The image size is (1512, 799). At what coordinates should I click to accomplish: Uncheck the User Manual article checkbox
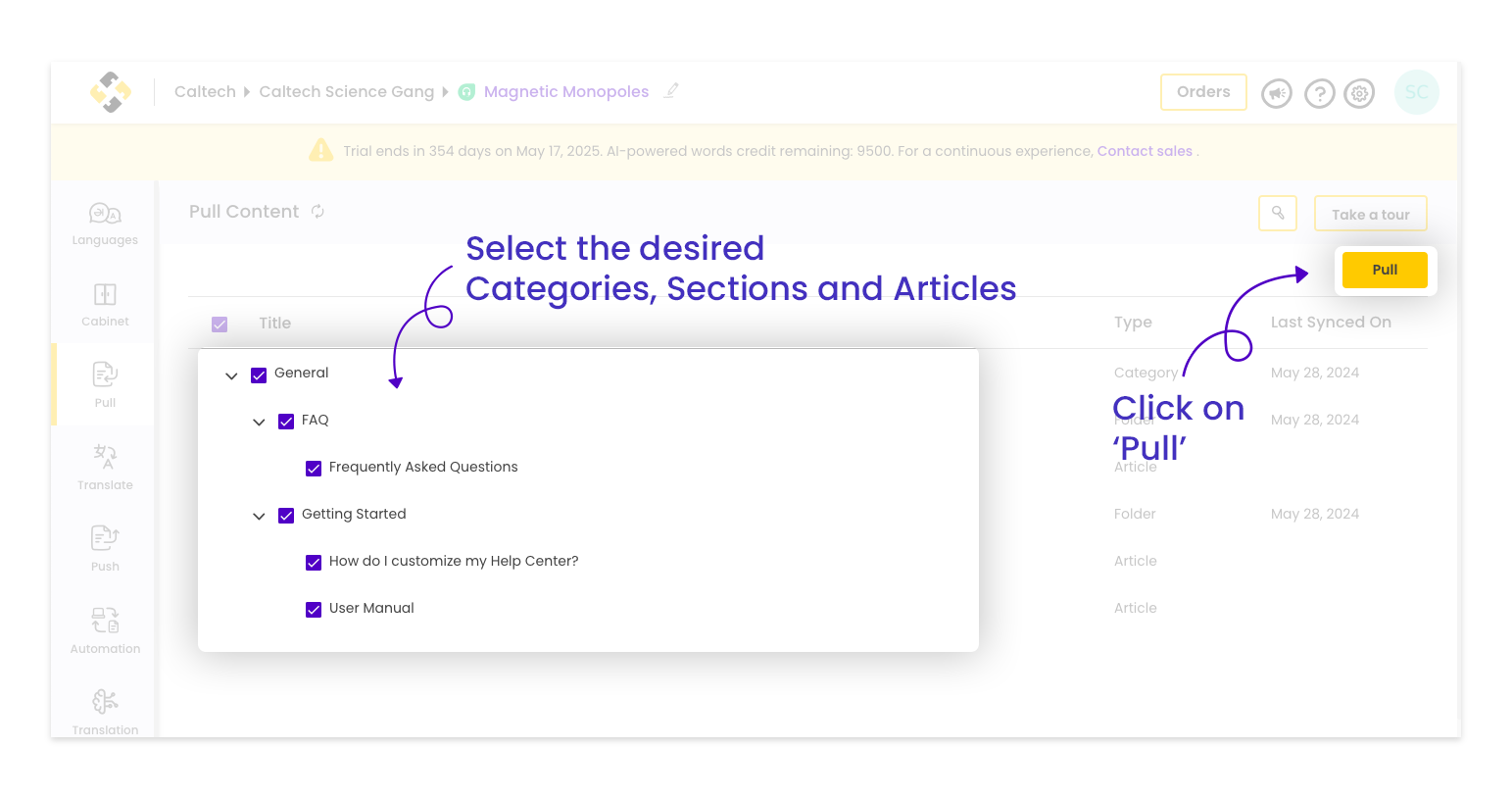314,610
